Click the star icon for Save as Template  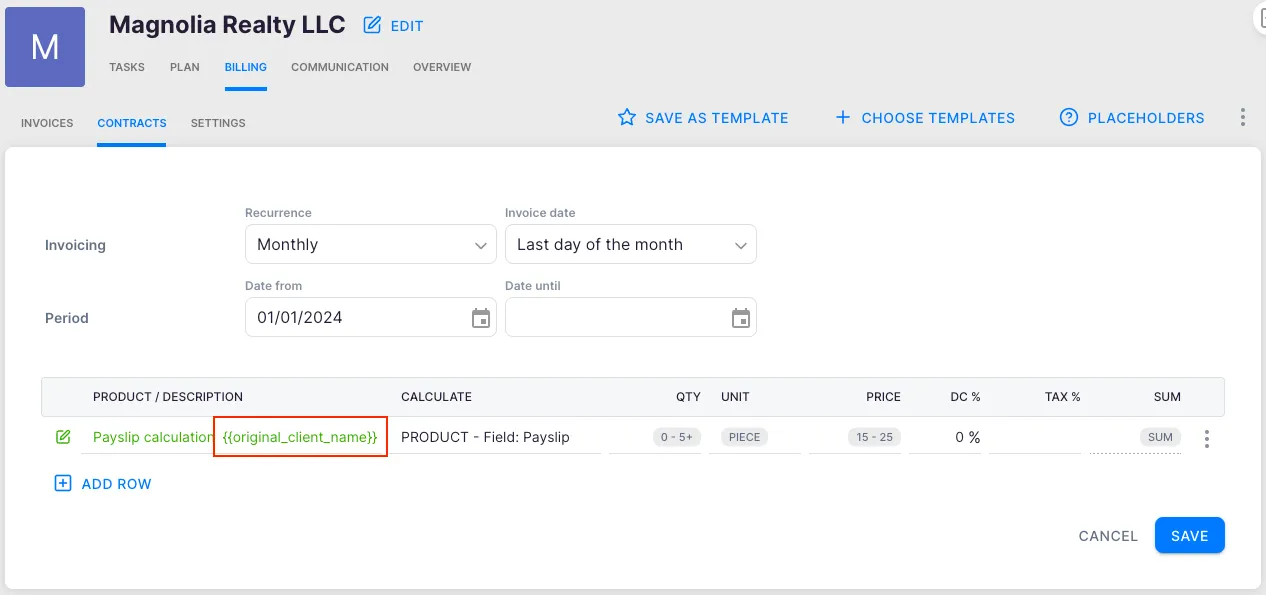click(x=627, y=118)
